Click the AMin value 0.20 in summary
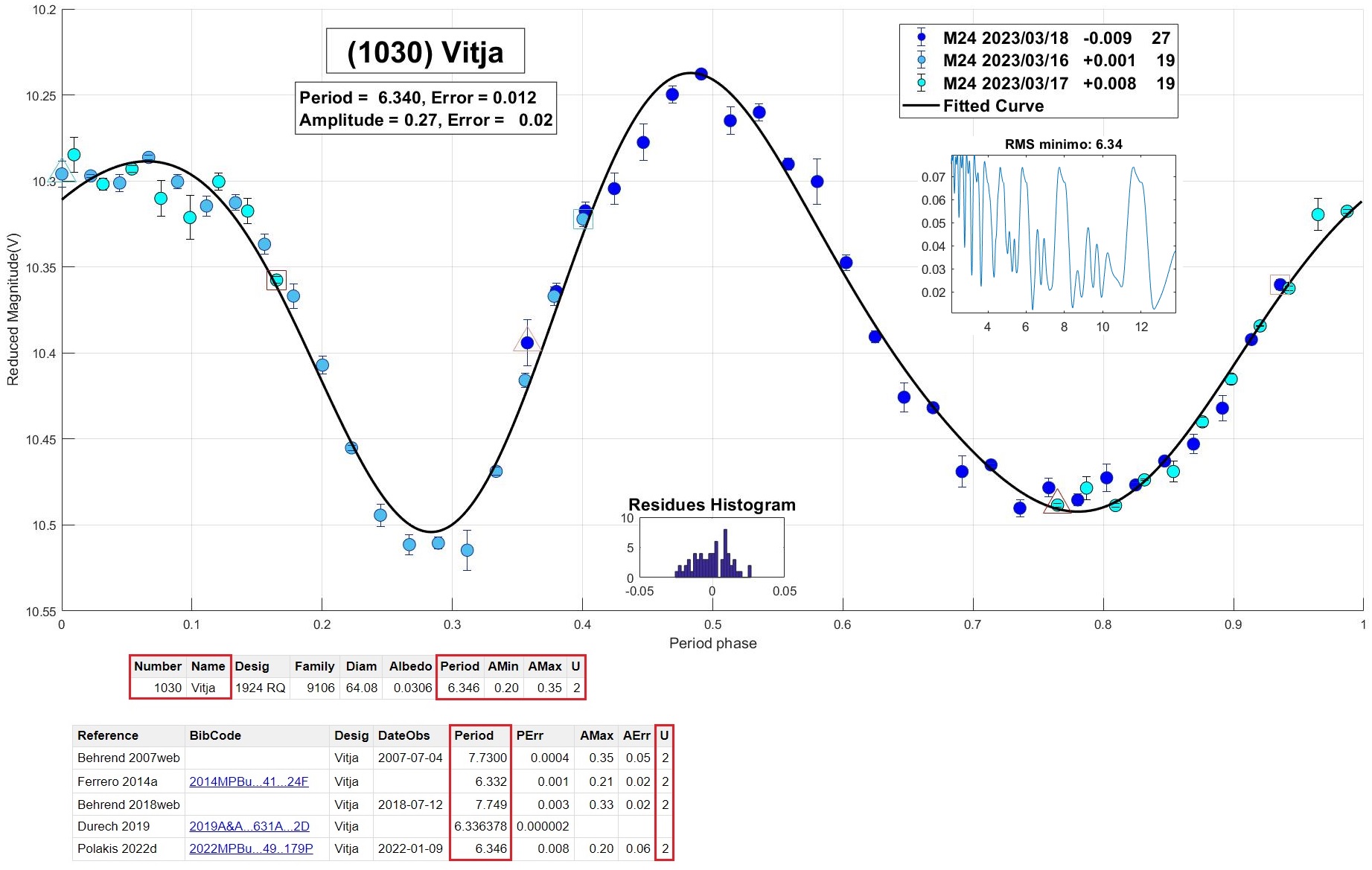Image resolution: width=1372 pixels, height=870 pixels. pos(506,688)
